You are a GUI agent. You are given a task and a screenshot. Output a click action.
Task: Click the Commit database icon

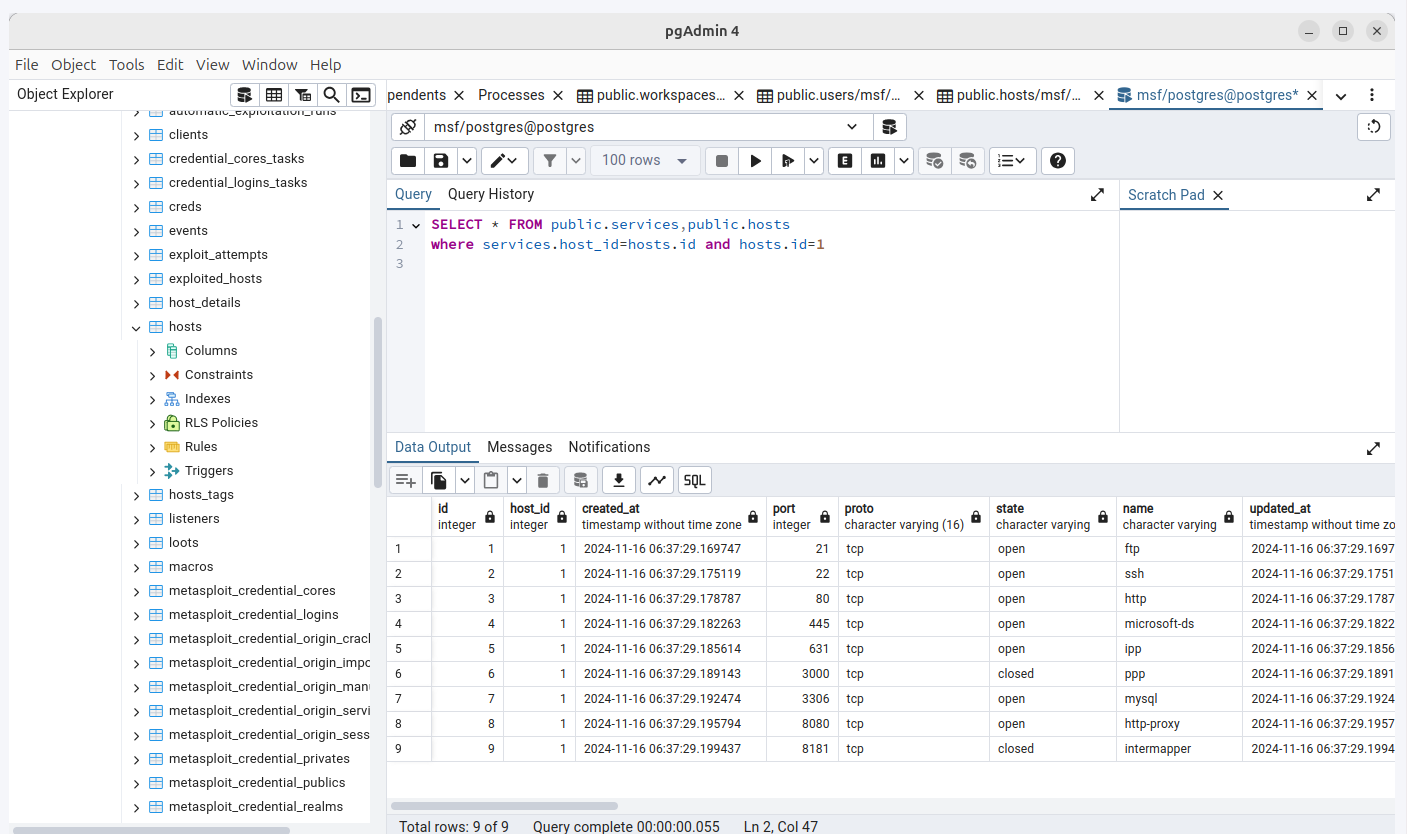coord(934,160)
